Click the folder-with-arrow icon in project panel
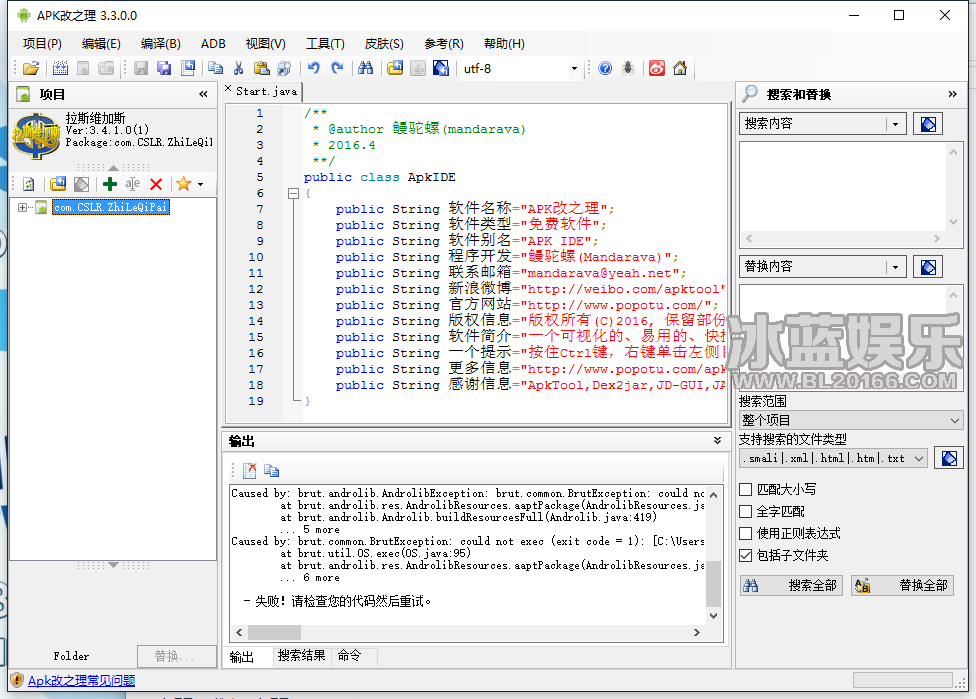This screenshot has width=976, height=699. pyautogui.click(x=58, y=184)
